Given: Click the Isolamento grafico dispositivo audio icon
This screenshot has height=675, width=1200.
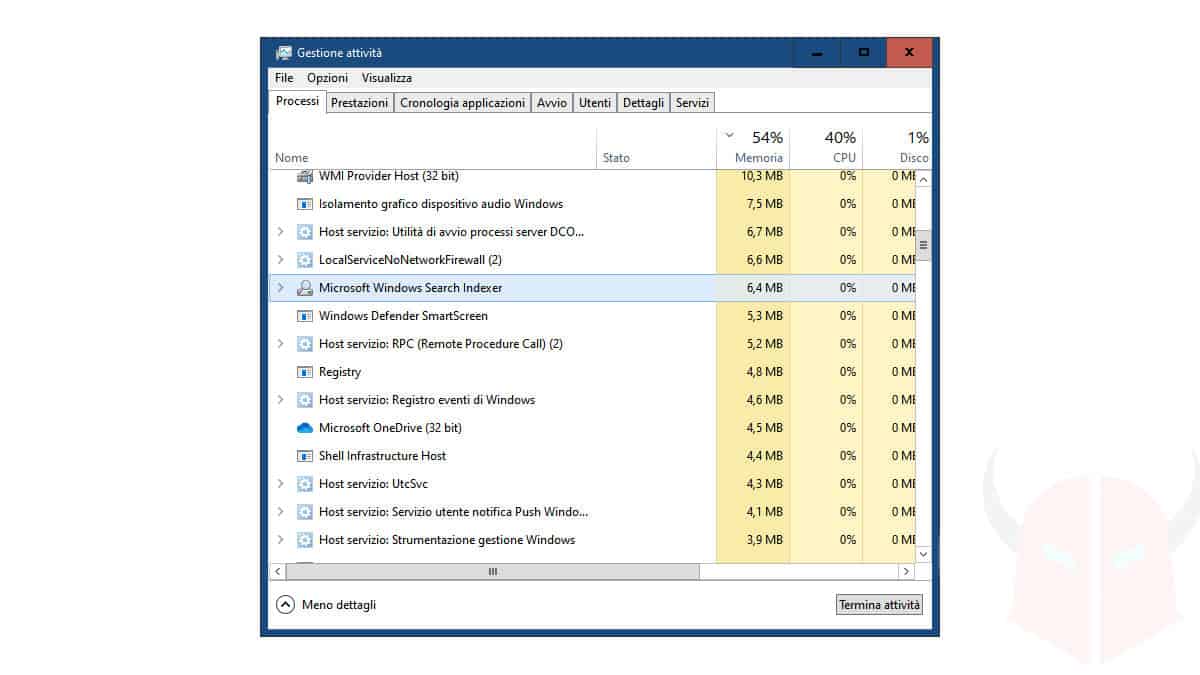Looking at the screenshot, I should [305, 204].
